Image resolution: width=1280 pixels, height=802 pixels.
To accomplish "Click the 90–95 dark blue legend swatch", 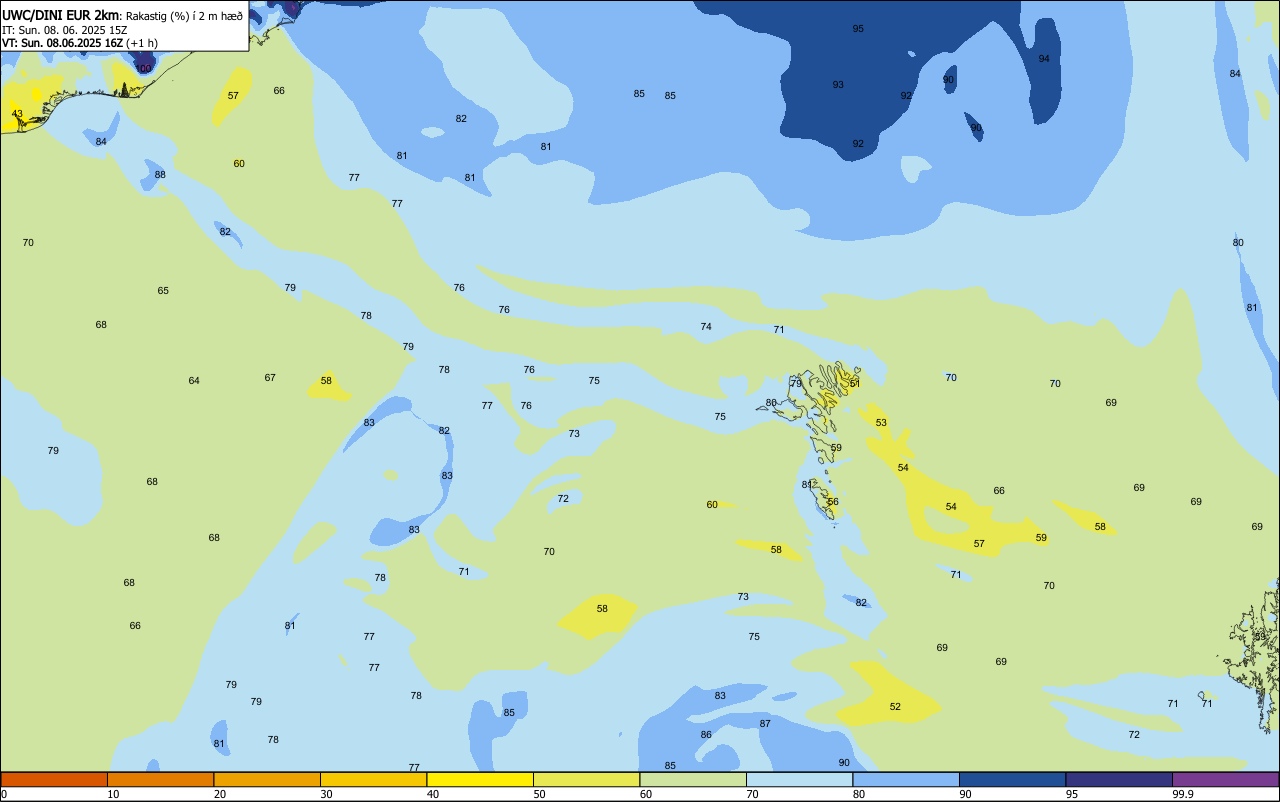I will [1012, 779].
